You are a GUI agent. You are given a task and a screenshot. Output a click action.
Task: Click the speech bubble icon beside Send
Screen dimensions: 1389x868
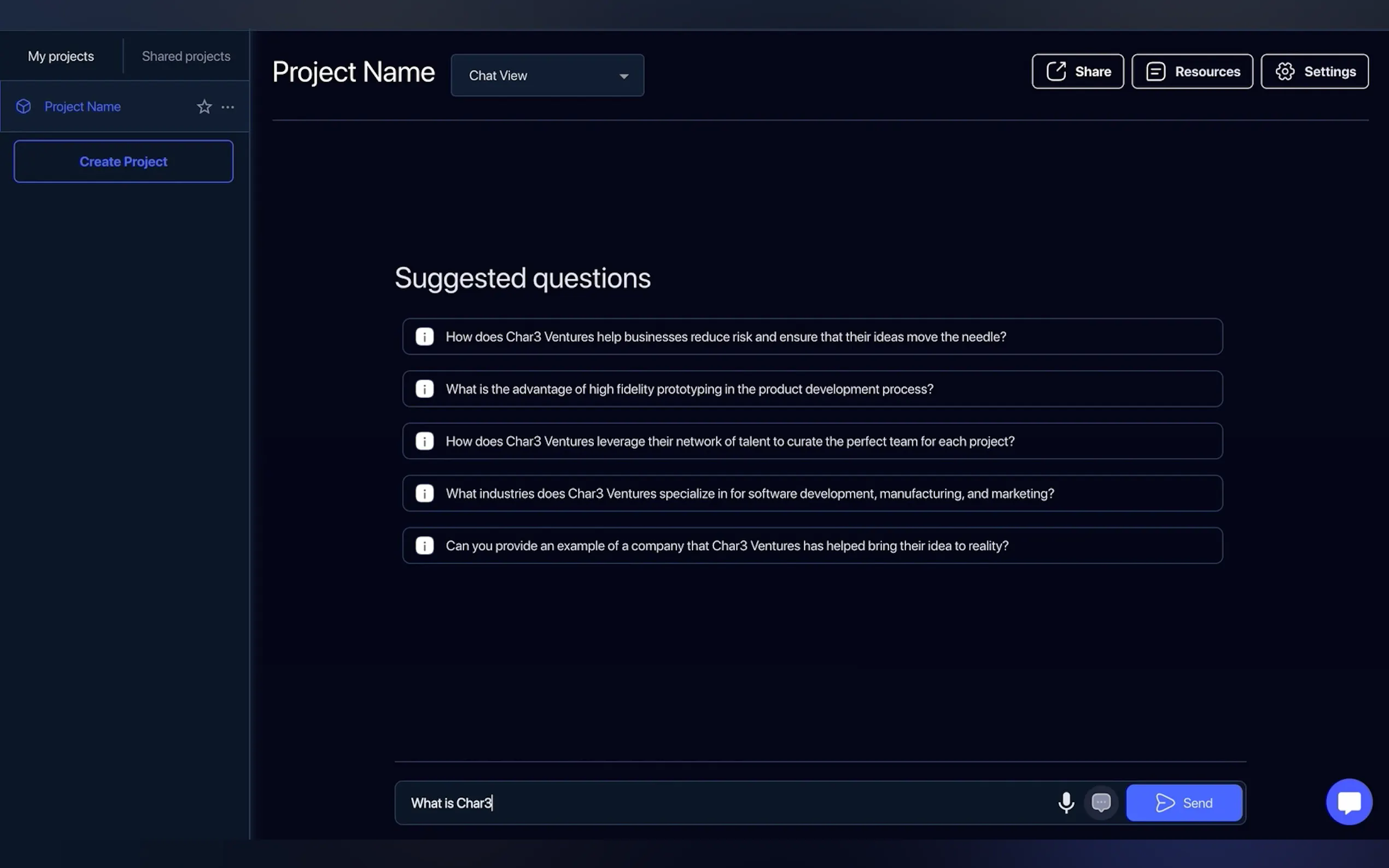click(1101, 802)
